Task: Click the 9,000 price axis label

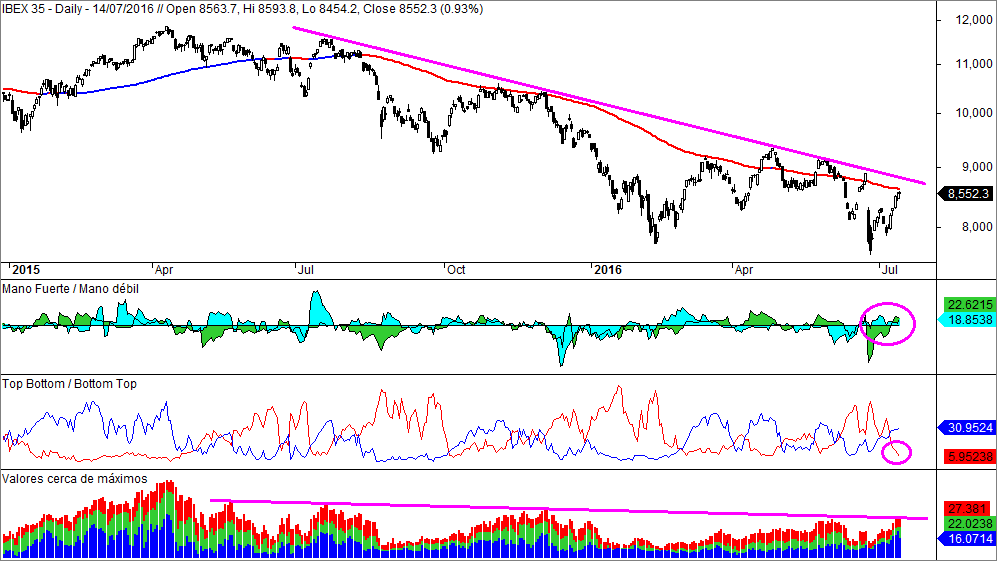Action: [x=977, y=167]
